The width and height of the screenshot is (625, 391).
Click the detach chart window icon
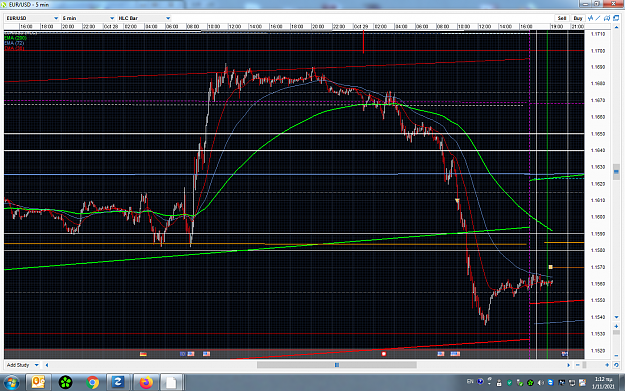[x=616, y=18]
